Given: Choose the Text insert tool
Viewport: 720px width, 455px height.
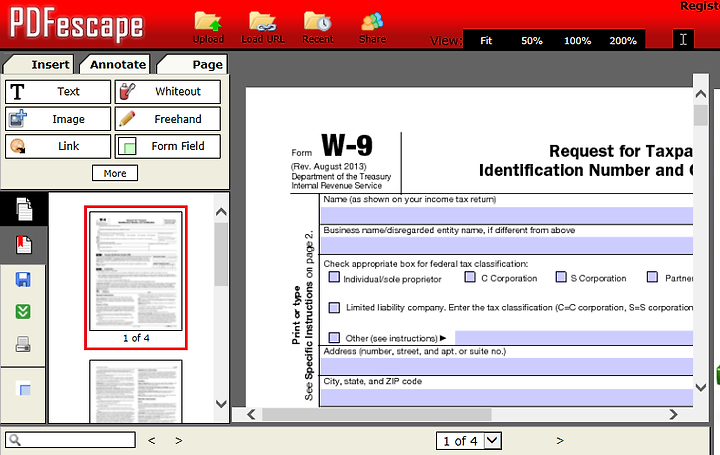Looking at the screenshot, I should tap(58, 92).
